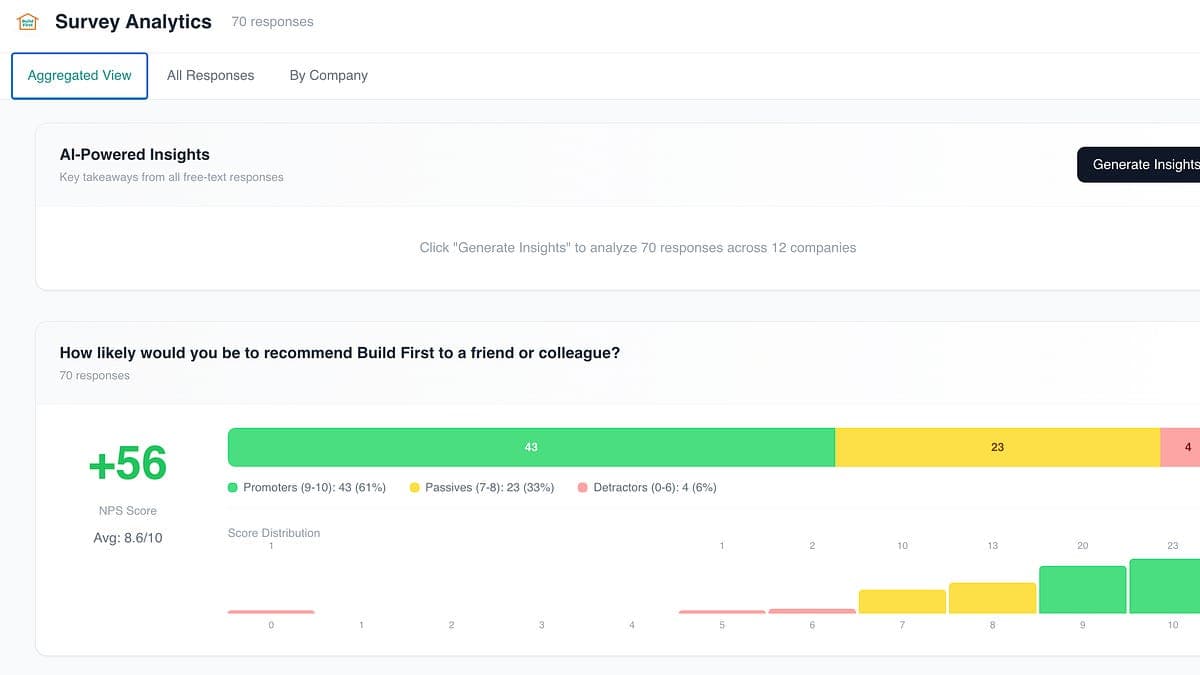The width and height of the screenshot is (1200, 675).
Task: Open the All Responses tab
Action: click(x=210, y=75)
